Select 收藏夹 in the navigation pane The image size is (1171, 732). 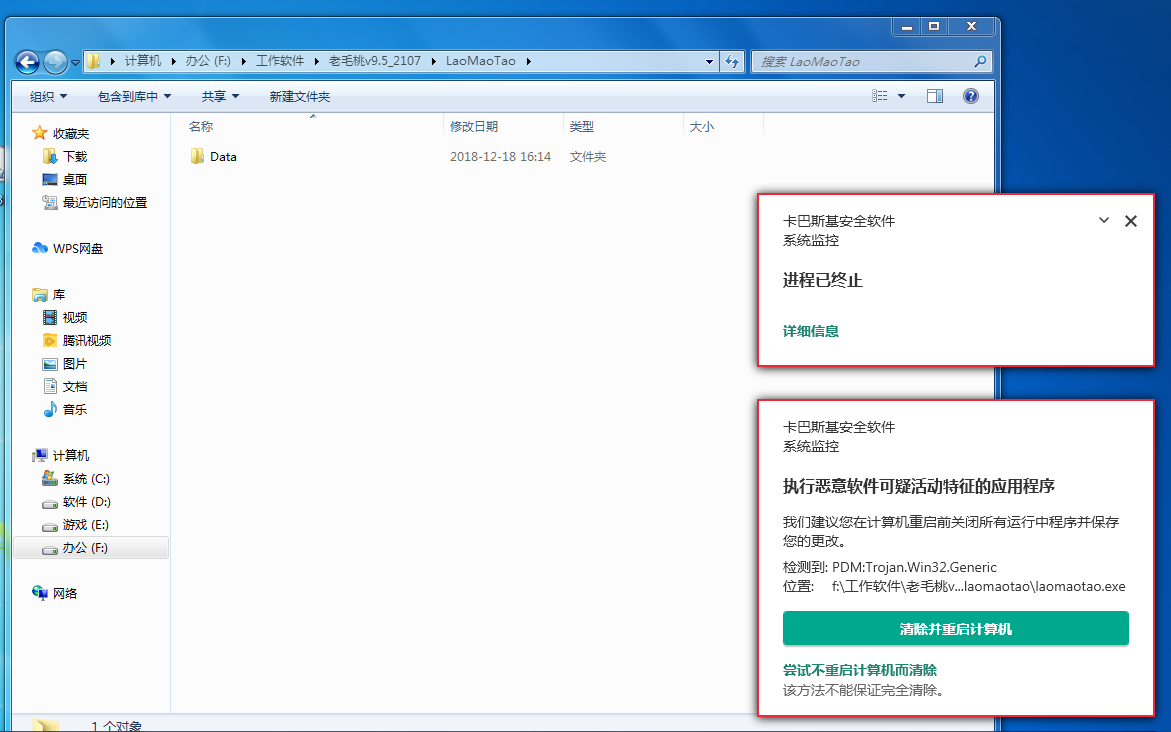[x=70, y=134]
